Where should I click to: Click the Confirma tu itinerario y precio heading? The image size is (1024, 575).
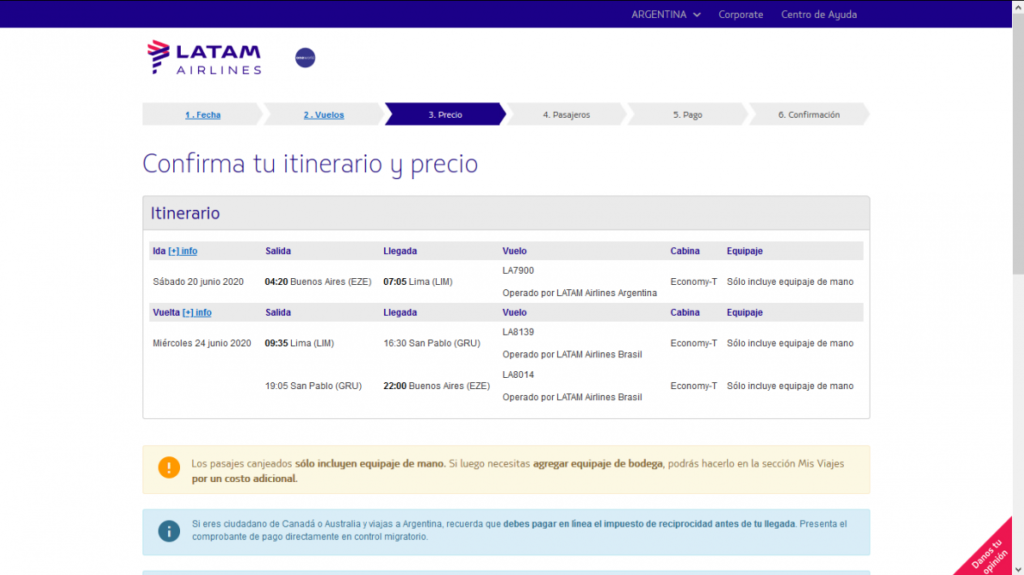(310, 164)
